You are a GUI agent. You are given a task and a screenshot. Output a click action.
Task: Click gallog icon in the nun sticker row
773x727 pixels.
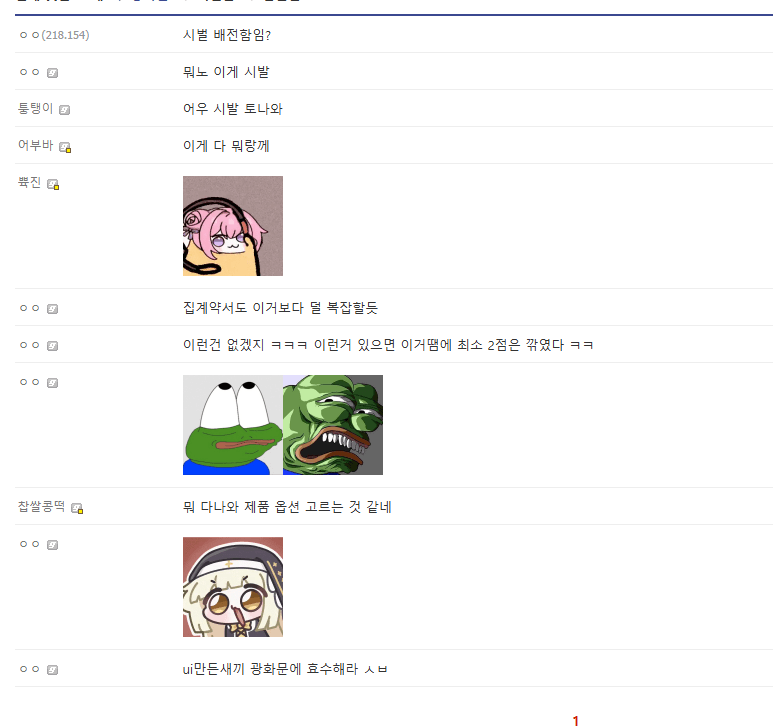pos(53,545)
